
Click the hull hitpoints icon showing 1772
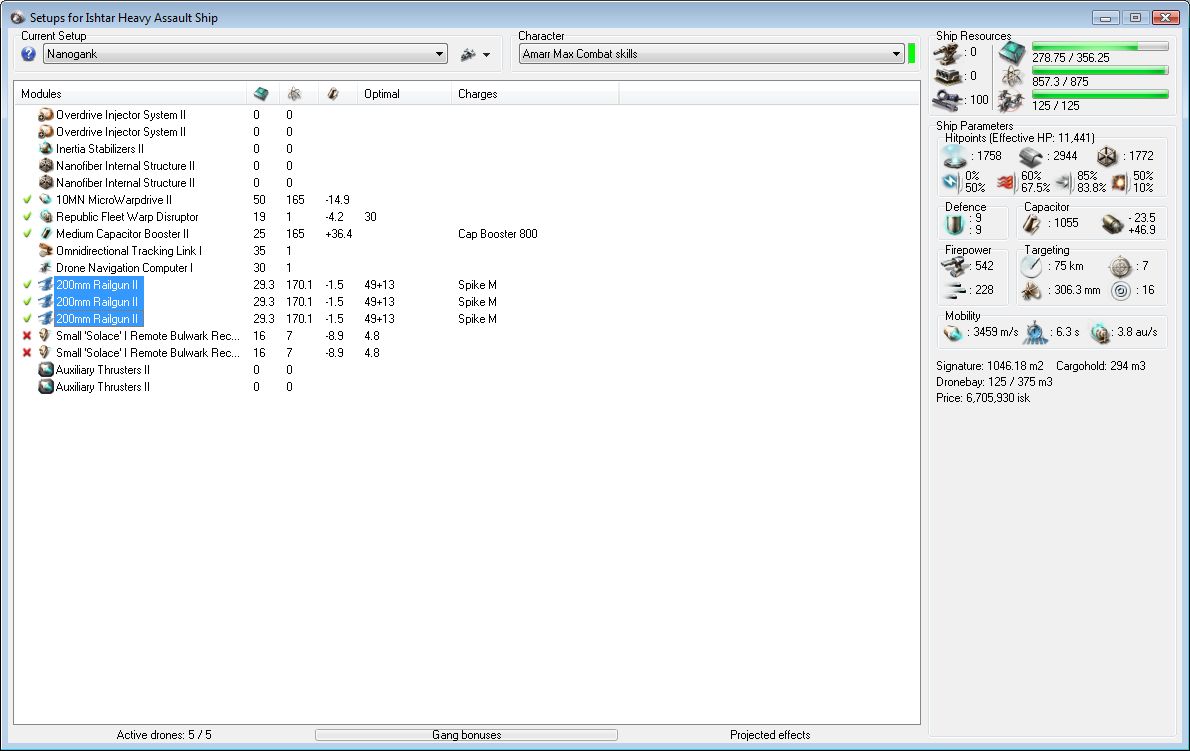(1107, 156)
